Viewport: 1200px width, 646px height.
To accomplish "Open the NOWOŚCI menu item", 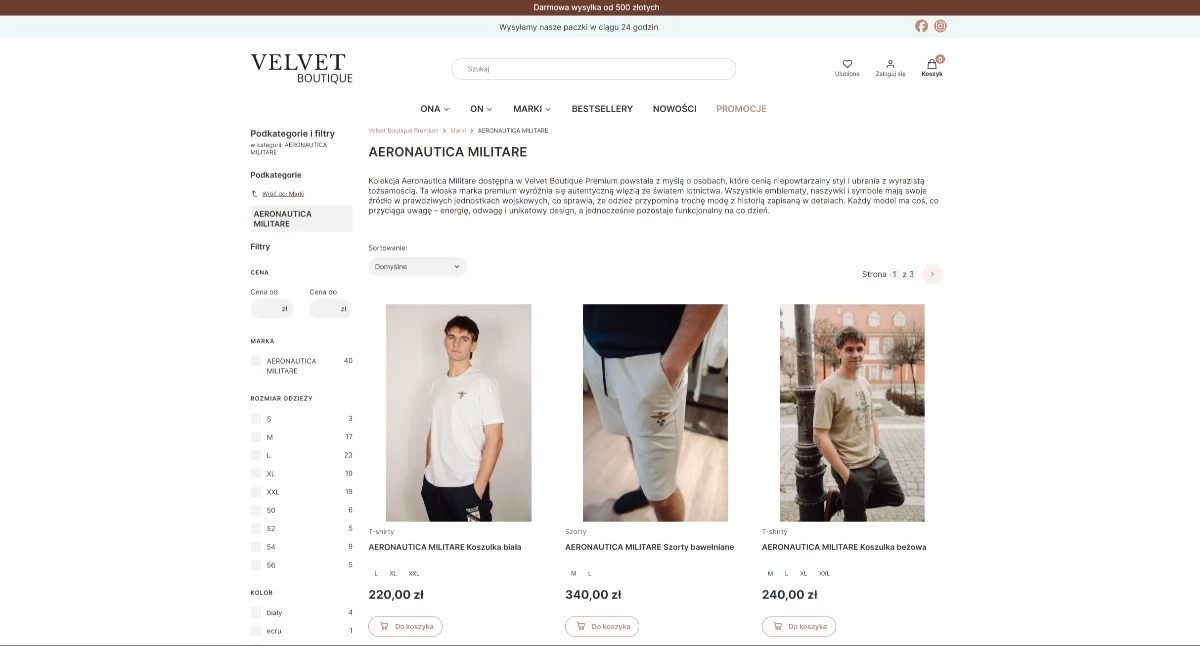I will point(674,109).
